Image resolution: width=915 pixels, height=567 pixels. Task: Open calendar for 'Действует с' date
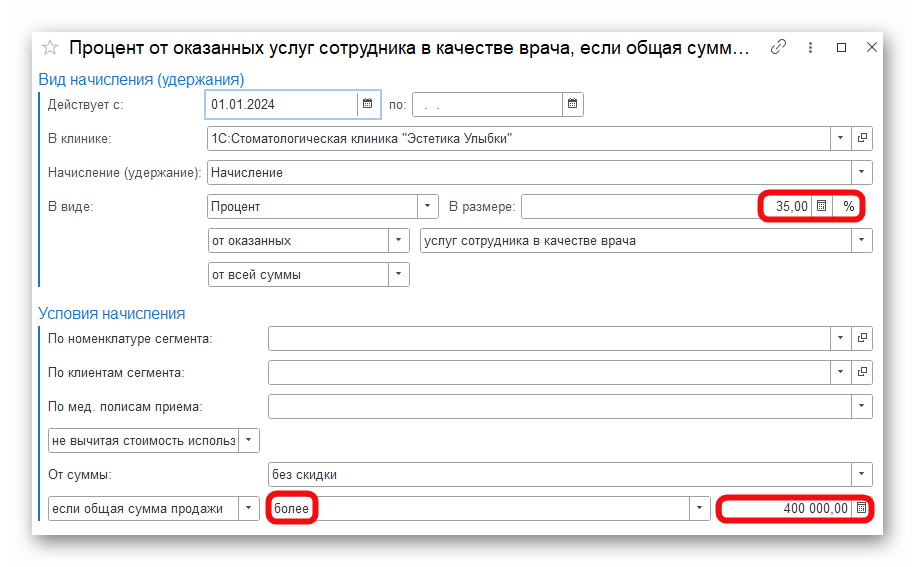[368, 104]
